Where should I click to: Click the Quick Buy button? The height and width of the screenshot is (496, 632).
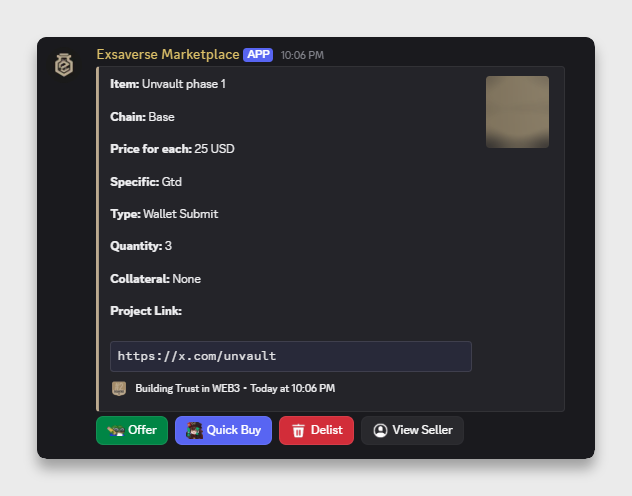pos(223,430)
